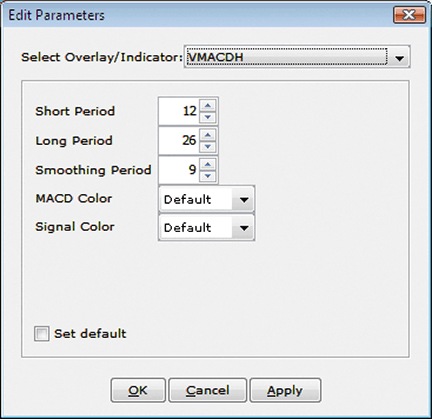
Task: Click inside the Long Period number field
Action: 179,141
